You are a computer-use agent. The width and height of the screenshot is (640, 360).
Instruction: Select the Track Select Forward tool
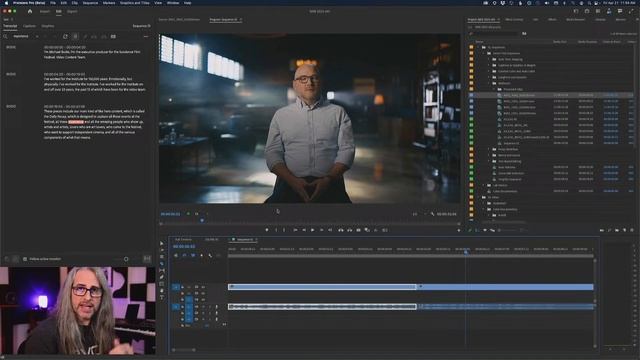(162, 250)
